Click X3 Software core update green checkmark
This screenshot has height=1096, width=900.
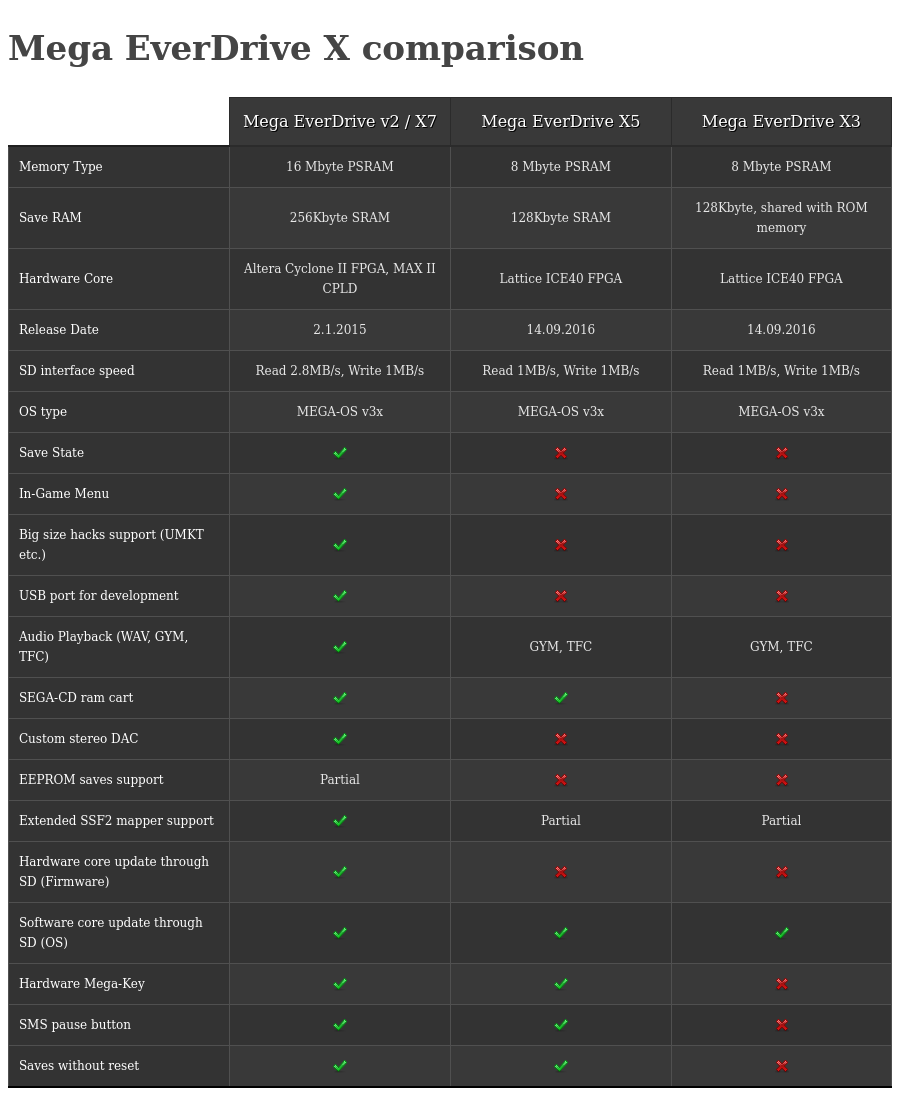click(782, 933)
